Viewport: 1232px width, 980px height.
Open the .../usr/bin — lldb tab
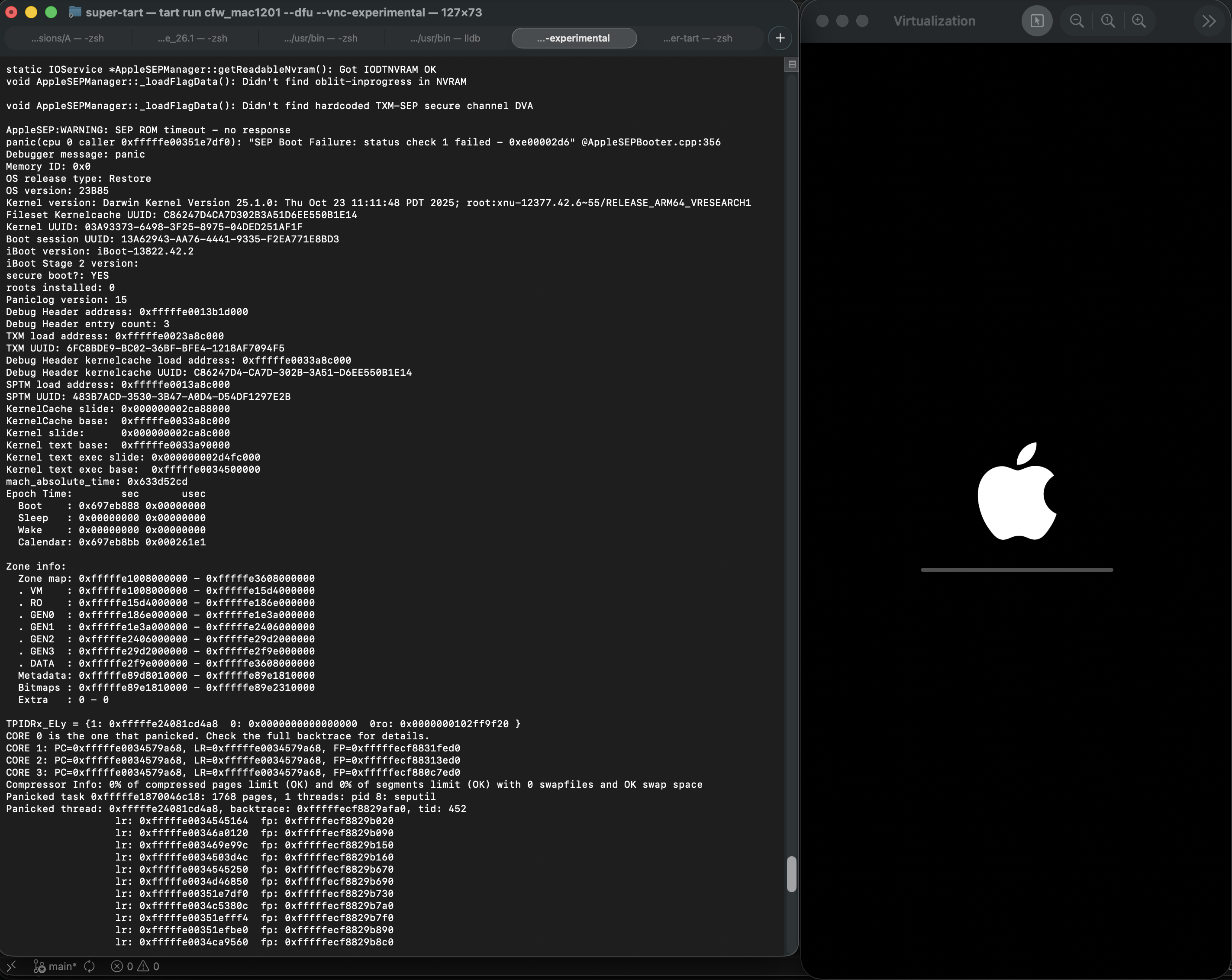click(445, 38)
